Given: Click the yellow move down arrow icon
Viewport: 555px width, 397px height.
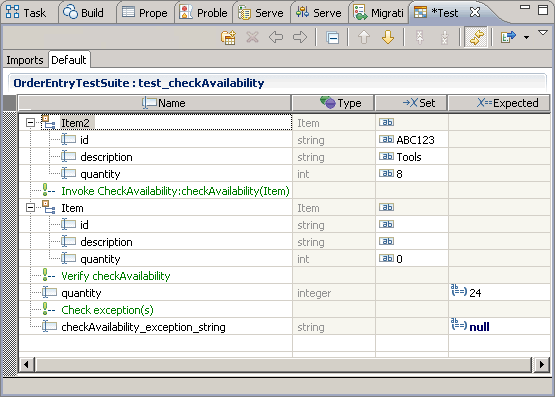Looking at the screenshot, I should 388,37.
